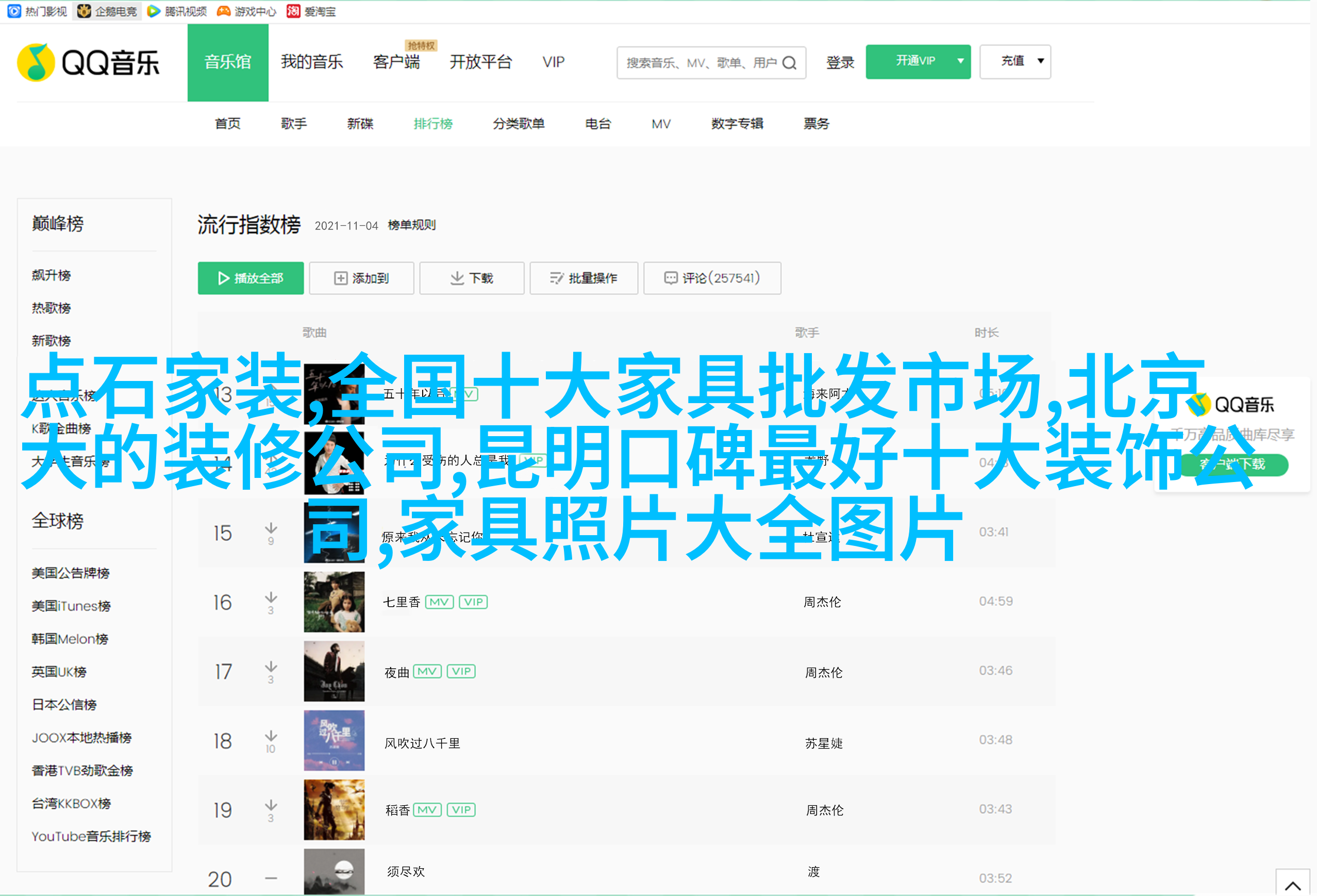1317x896 pixels.
Task: Click the 登录 link
Action: point(840,62)
